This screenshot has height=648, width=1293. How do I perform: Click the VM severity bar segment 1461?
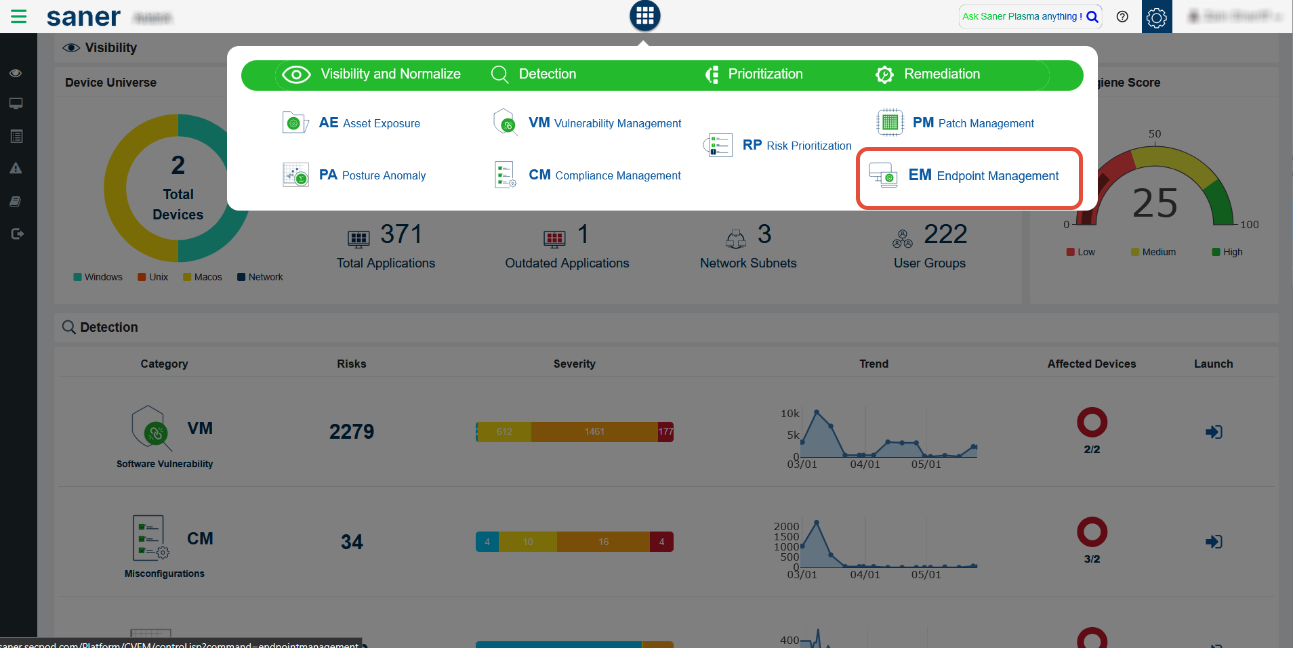(x=594, y=432)
